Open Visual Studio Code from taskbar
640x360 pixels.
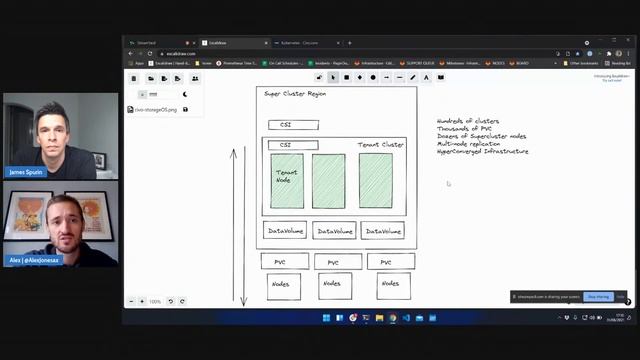pos(406,318)
